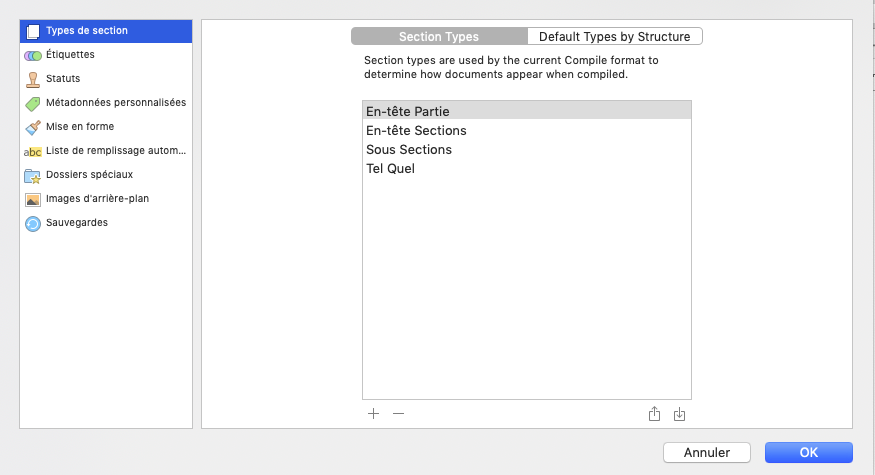
Task: Remove the selected section type with minus
Action: click(x=398, y=413)
